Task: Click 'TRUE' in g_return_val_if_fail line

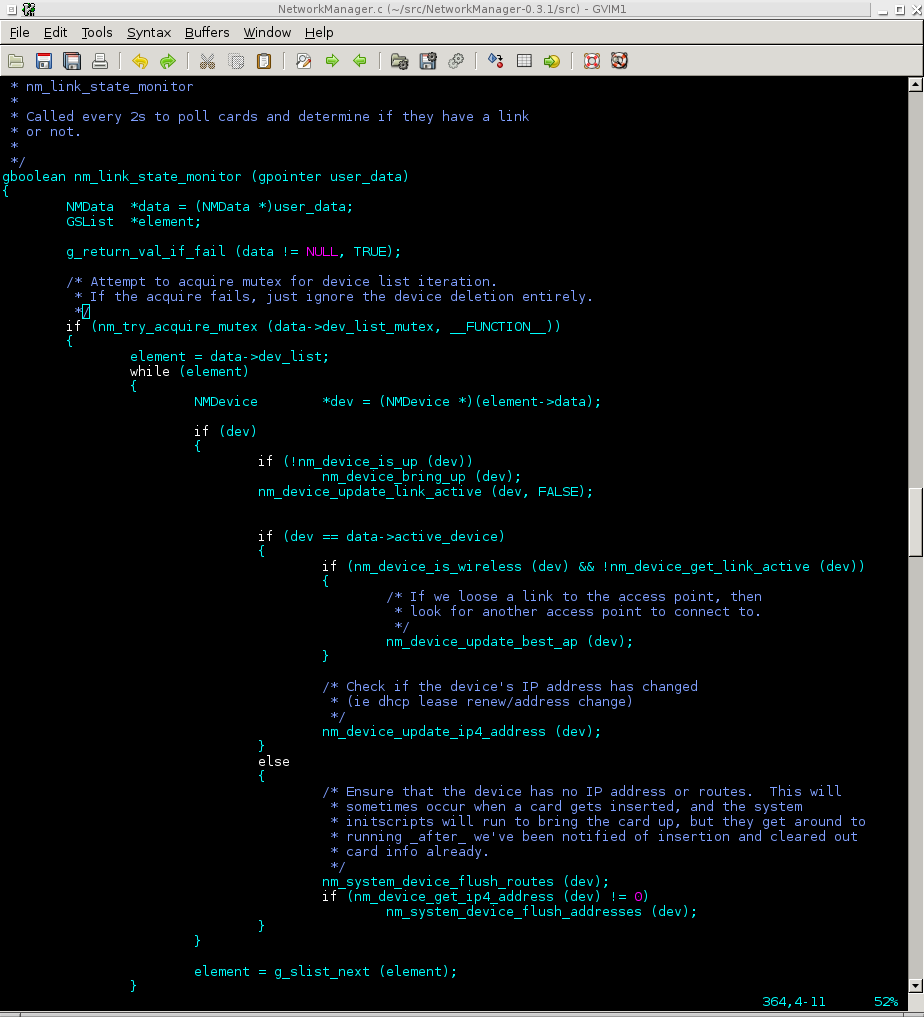Action: pos(370,252)
